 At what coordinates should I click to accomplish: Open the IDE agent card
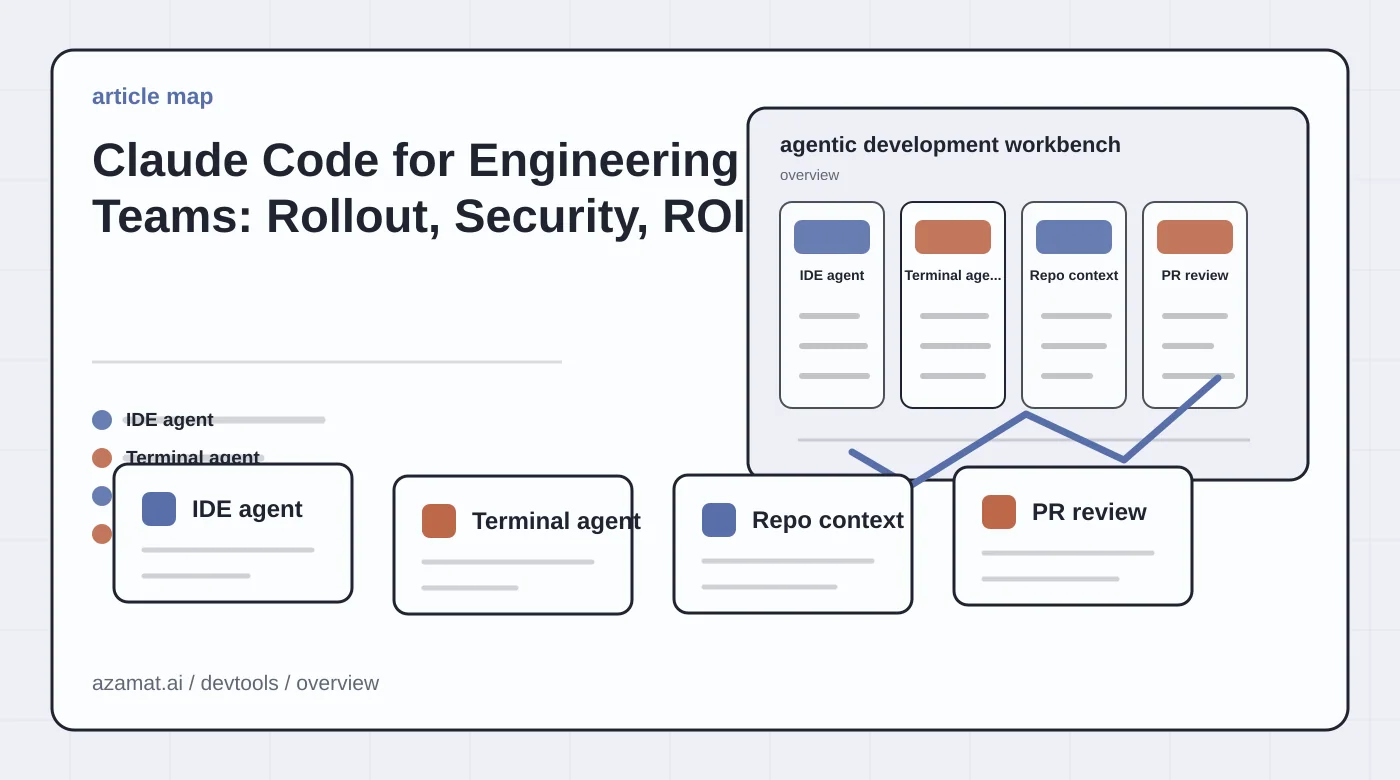pyautogui.click(x=233, y=533)
